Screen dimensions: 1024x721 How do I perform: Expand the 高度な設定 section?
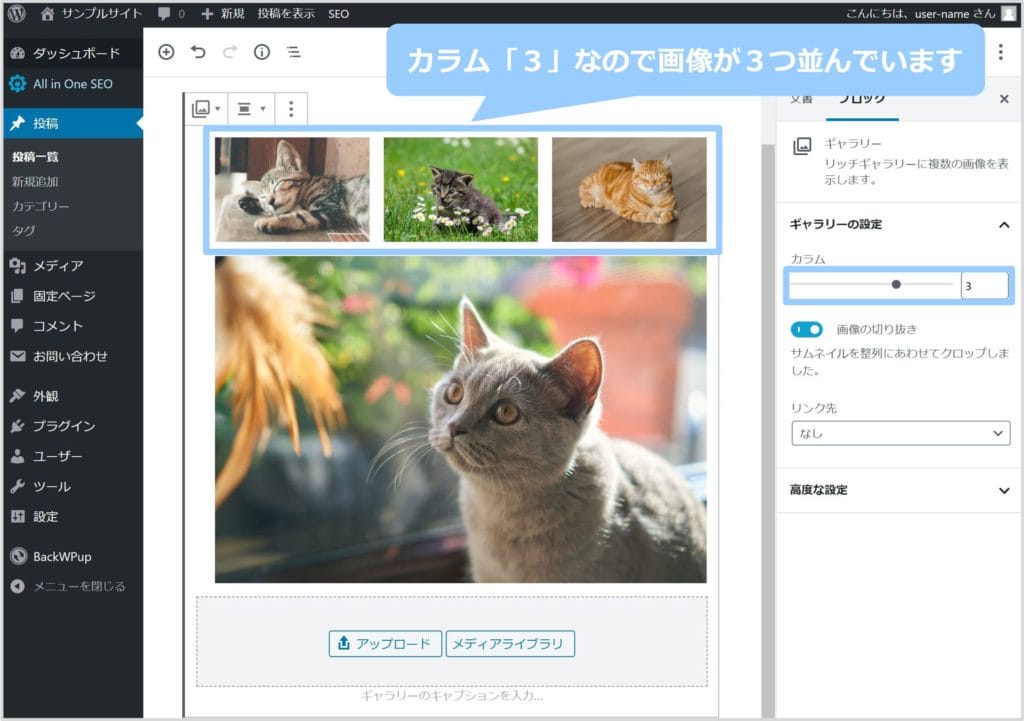(1004, 491)
